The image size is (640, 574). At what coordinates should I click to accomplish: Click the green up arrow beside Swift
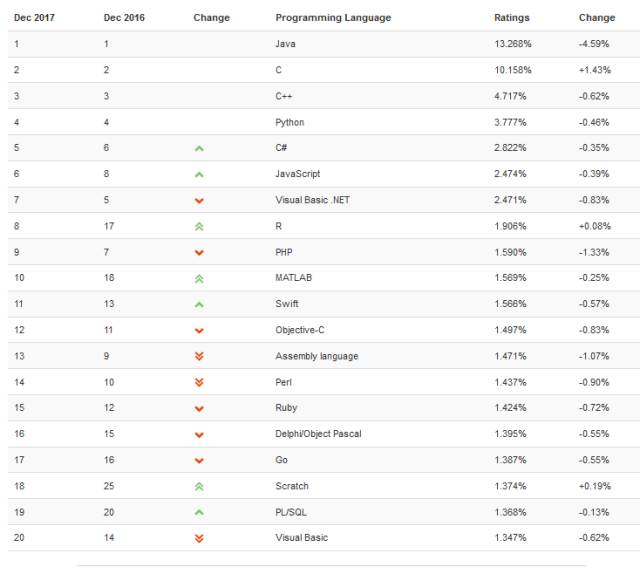[x=199, y=304]
